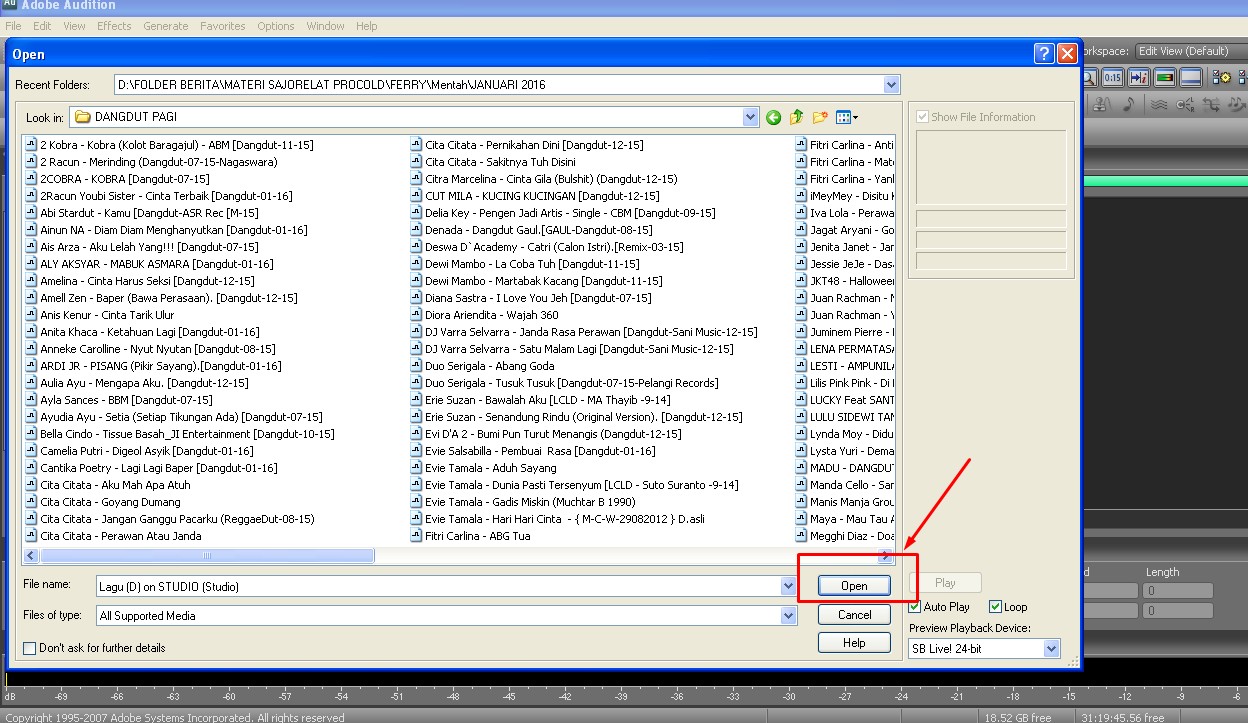This screenshot has height=723, width=1248.
Task: Show the 0:15 time window in Audition toolbar
Action: (1112, 77)
